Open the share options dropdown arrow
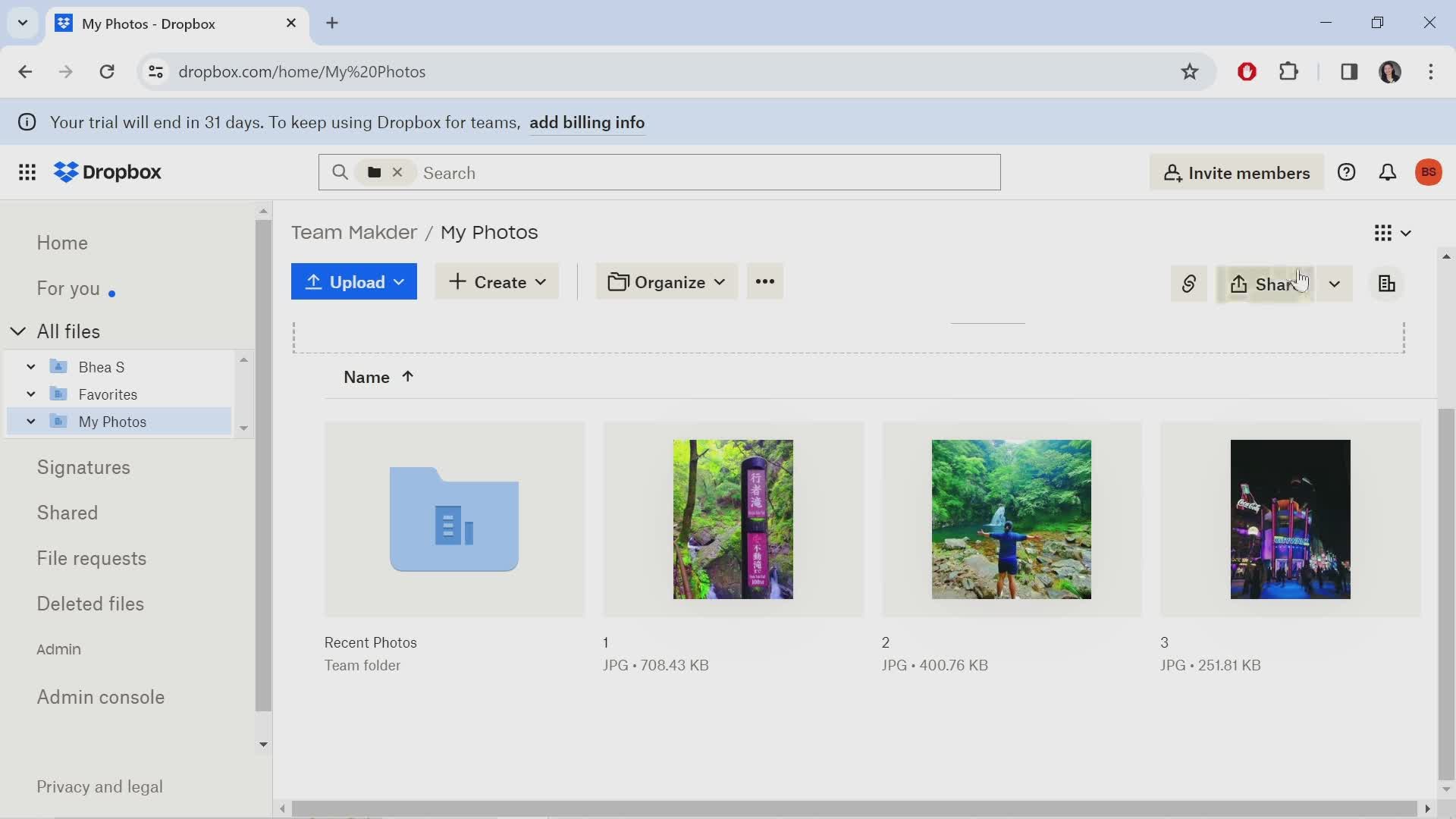This screenshot has height=819, width=1456. click(1335, 284)
